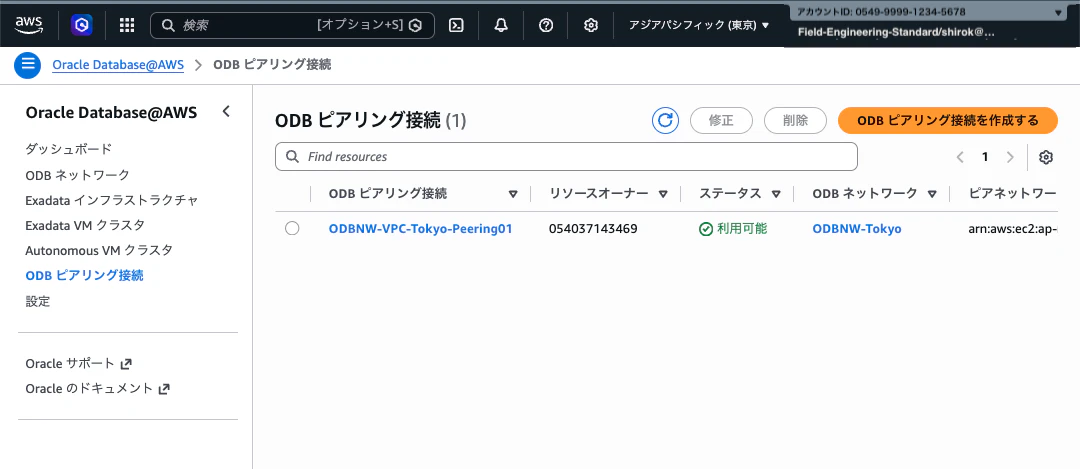Open the services grid menu

pos(127,25)
